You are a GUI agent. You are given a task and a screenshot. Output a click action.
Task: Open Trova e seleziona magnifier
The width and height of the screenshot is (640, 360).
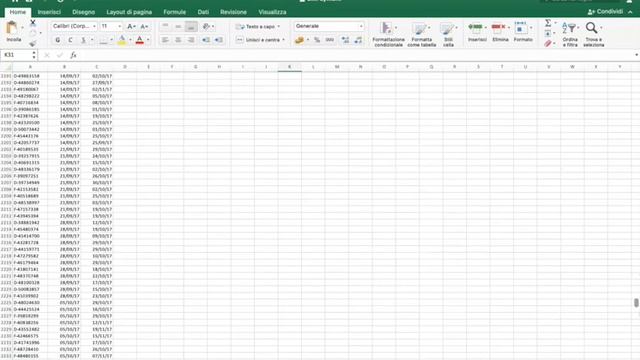[593, 34]
